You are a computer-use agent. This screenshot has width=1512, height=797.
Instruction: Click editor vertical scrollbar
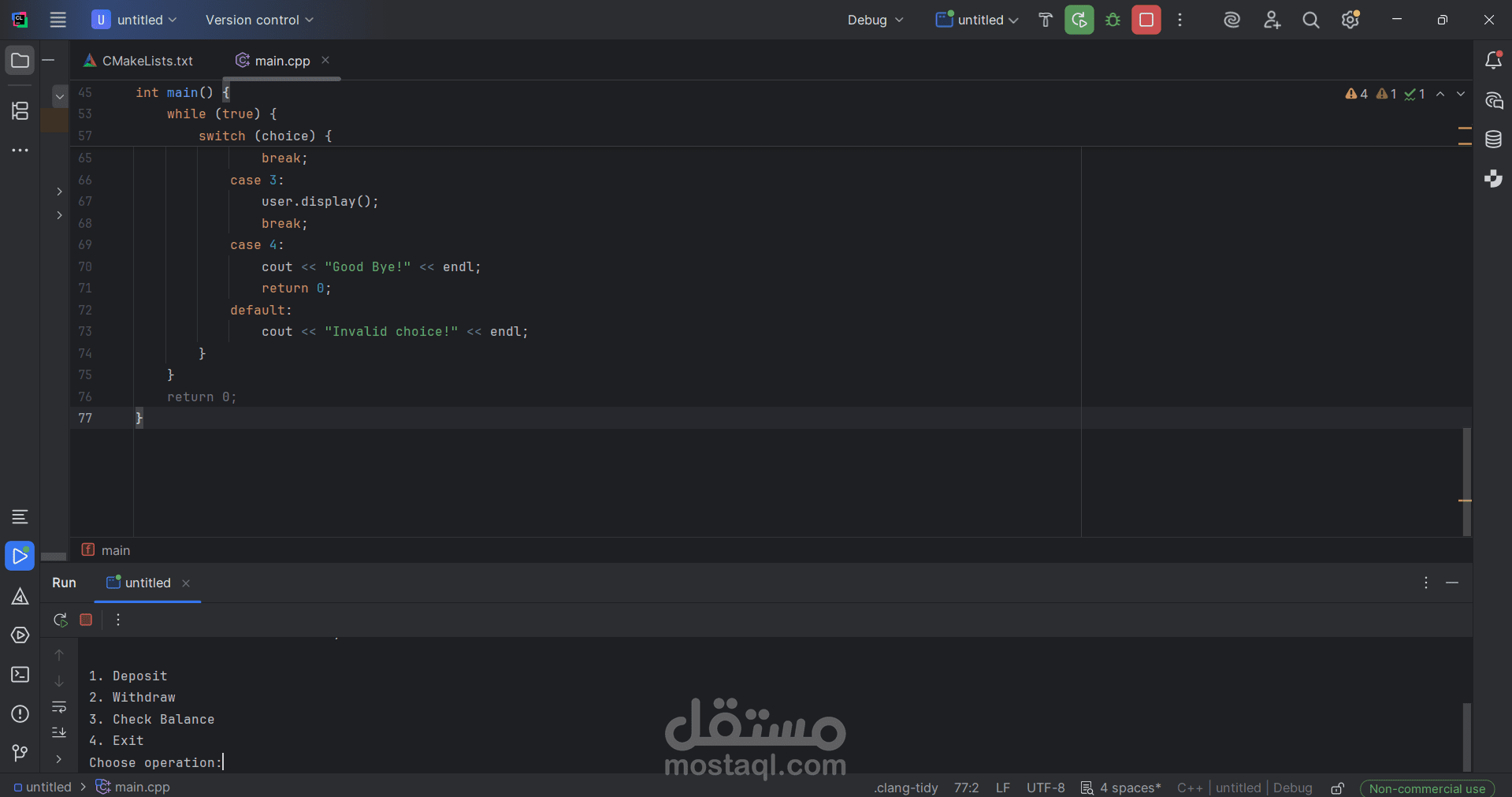[x=1466, y=482]
